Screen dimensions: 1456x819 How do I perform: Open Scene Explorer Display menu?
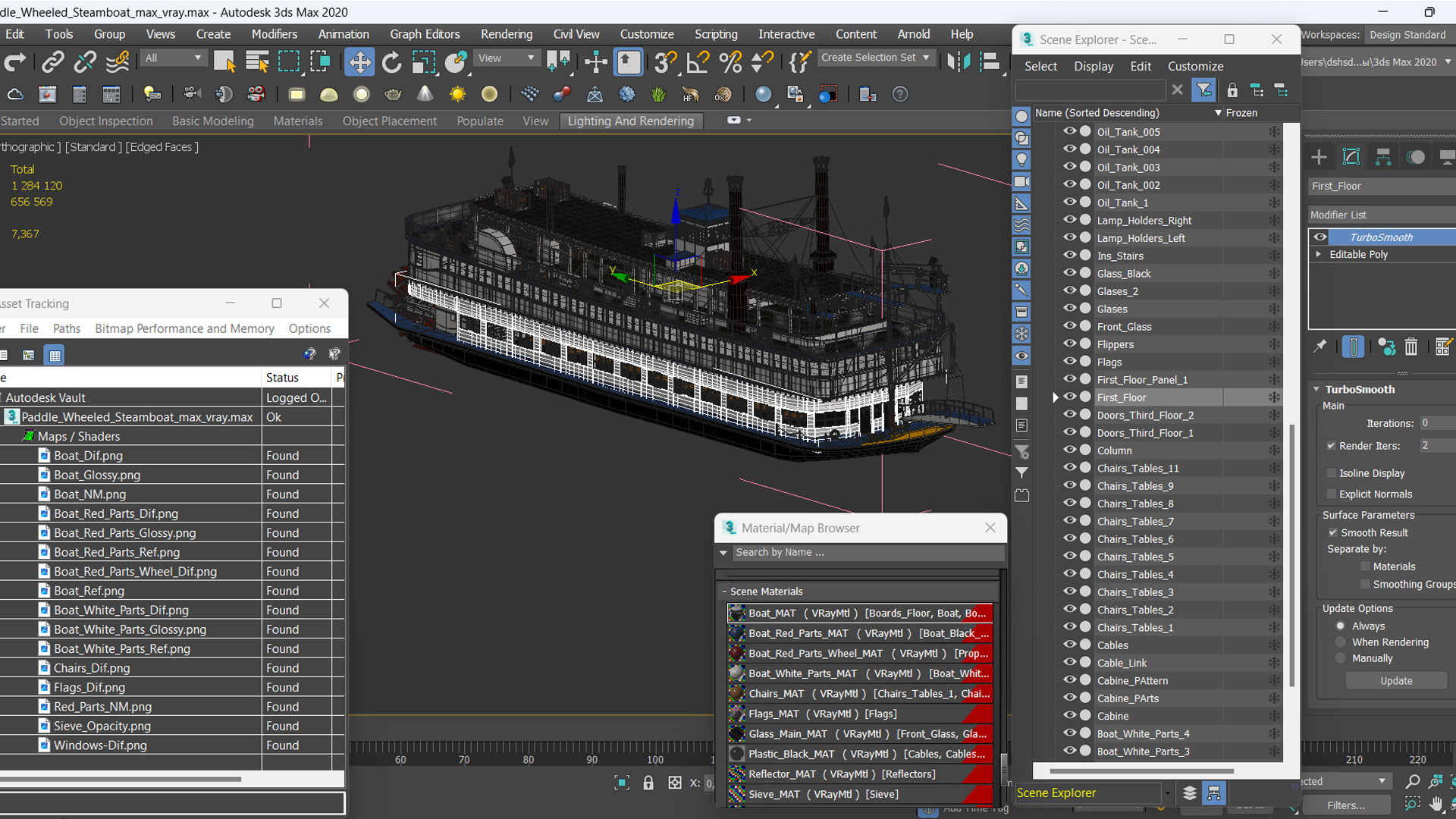[x=1094, y=67]
